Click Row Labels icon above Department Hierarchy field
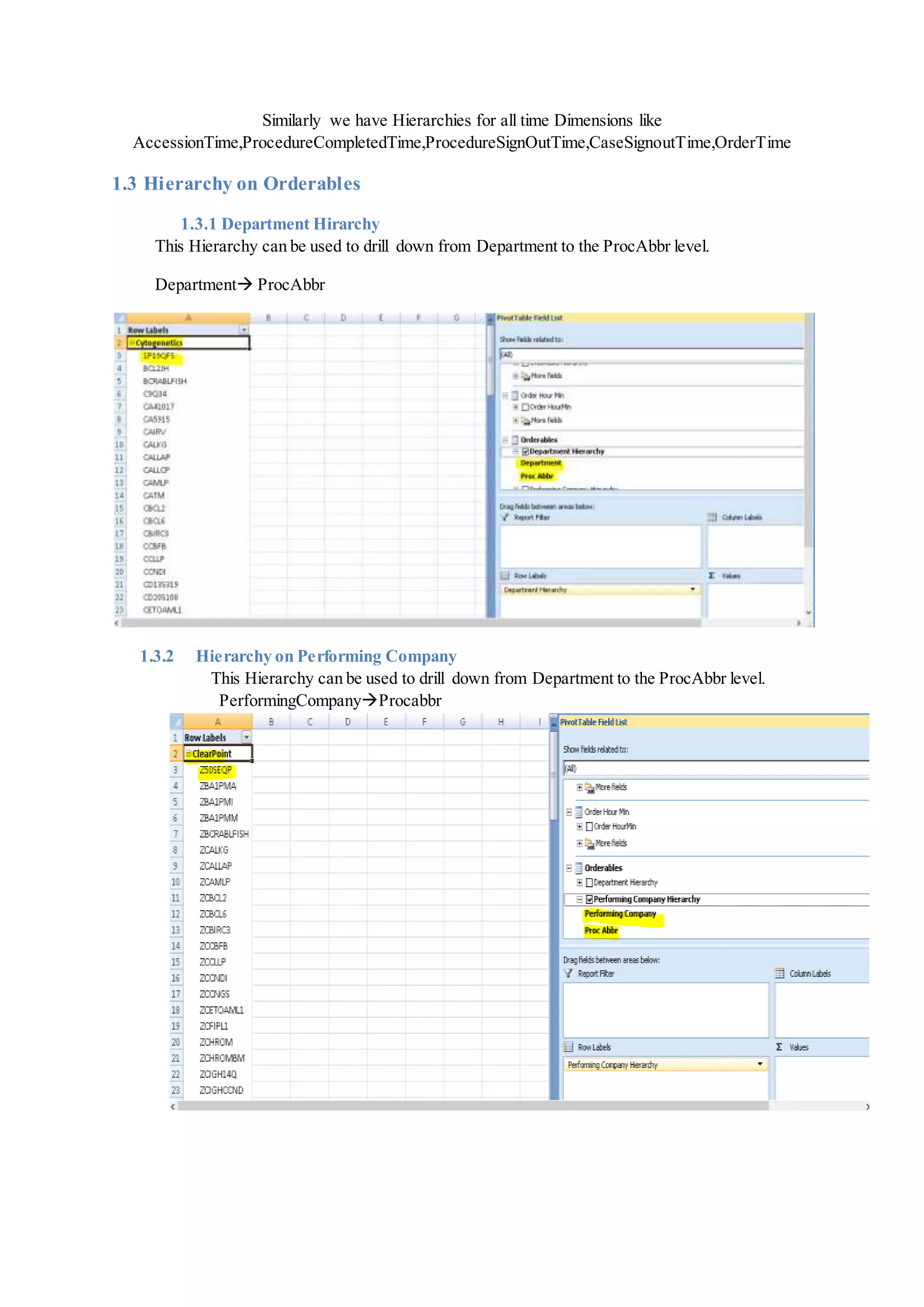The image size is (924, 1307). pyautogui.click(x=505, y=575)
